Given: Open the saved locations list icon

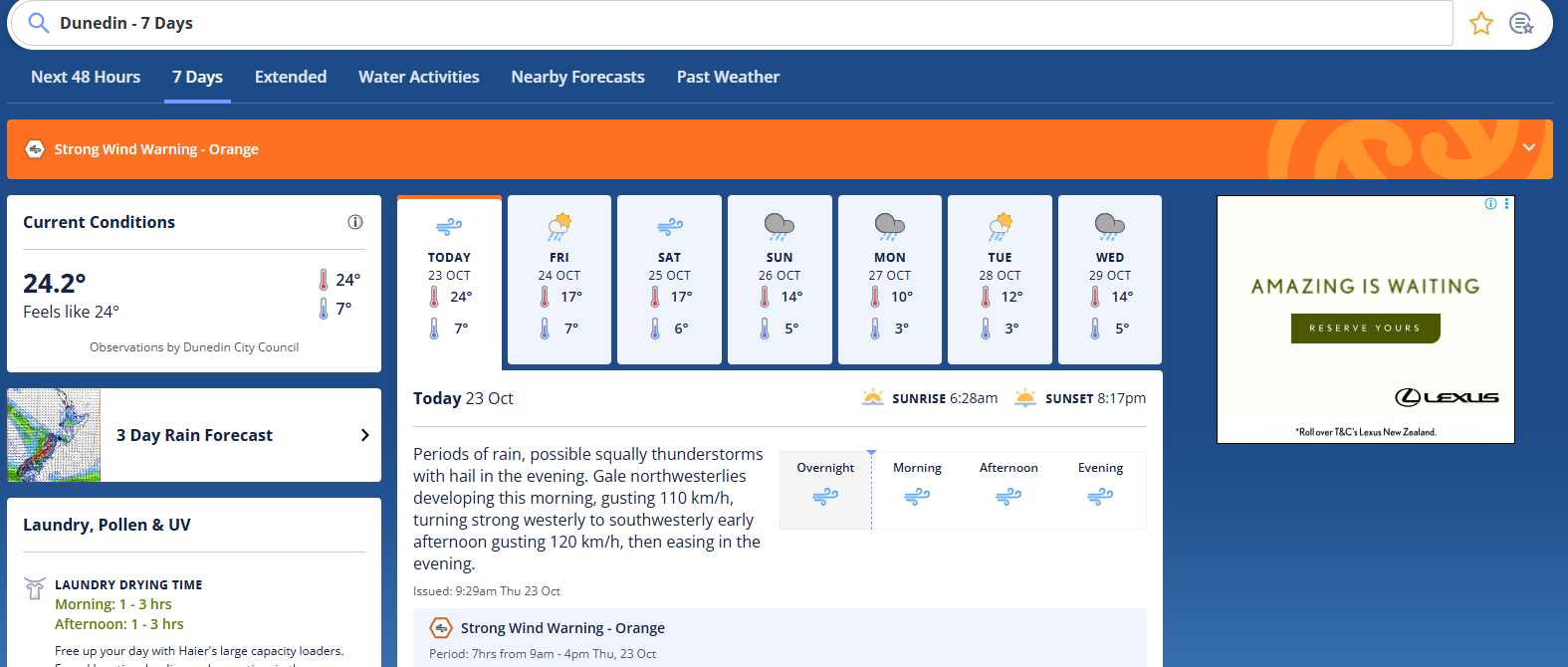Looking at the screenshot, I should coord(1520,23).
